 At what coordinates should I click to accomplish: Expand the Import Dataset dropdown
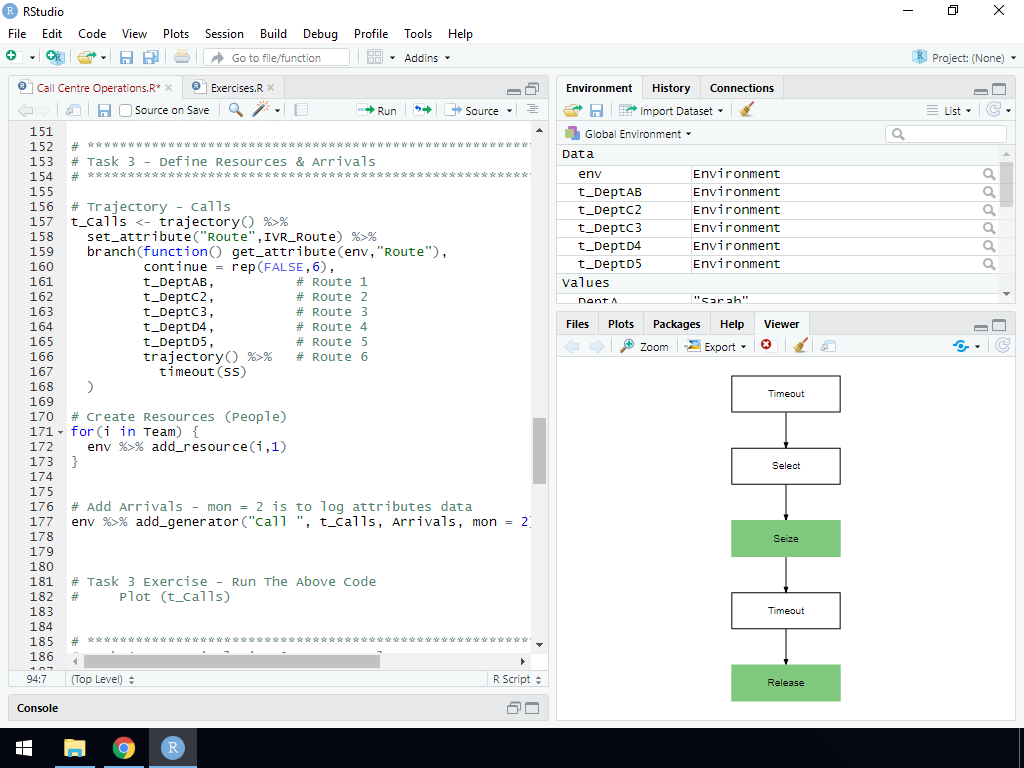(x=670, y=110)
